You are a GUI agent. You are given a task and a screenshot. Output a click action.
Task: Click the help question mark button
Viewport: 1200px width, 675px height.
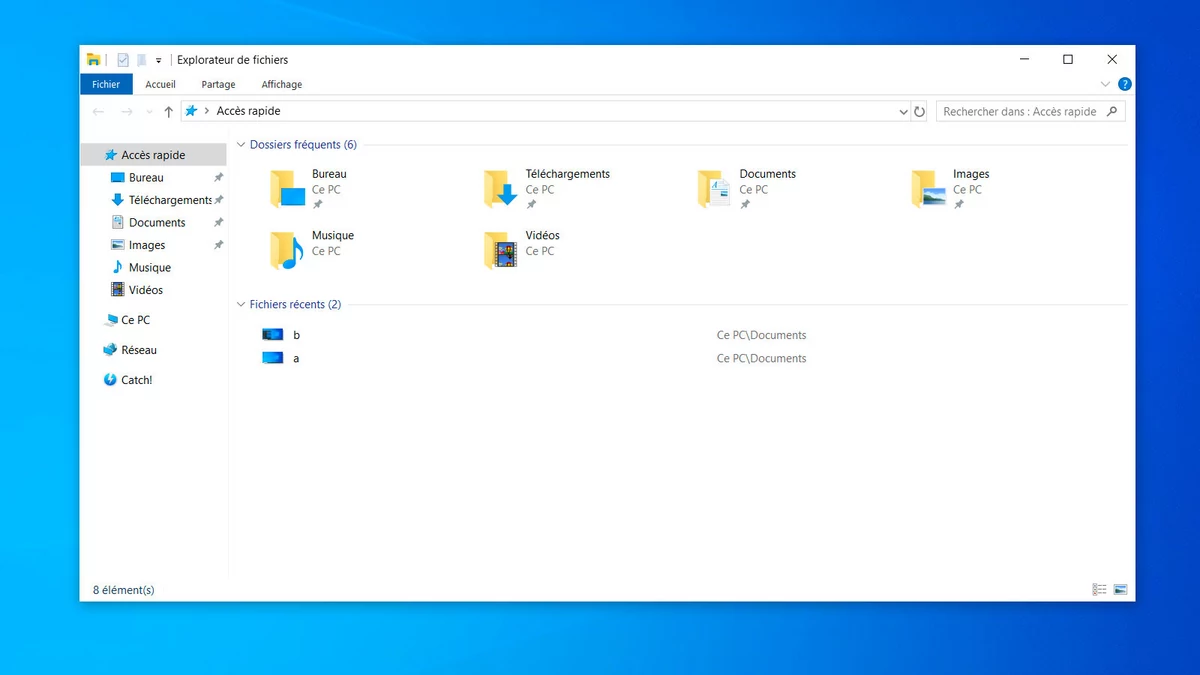(1124, 84)
